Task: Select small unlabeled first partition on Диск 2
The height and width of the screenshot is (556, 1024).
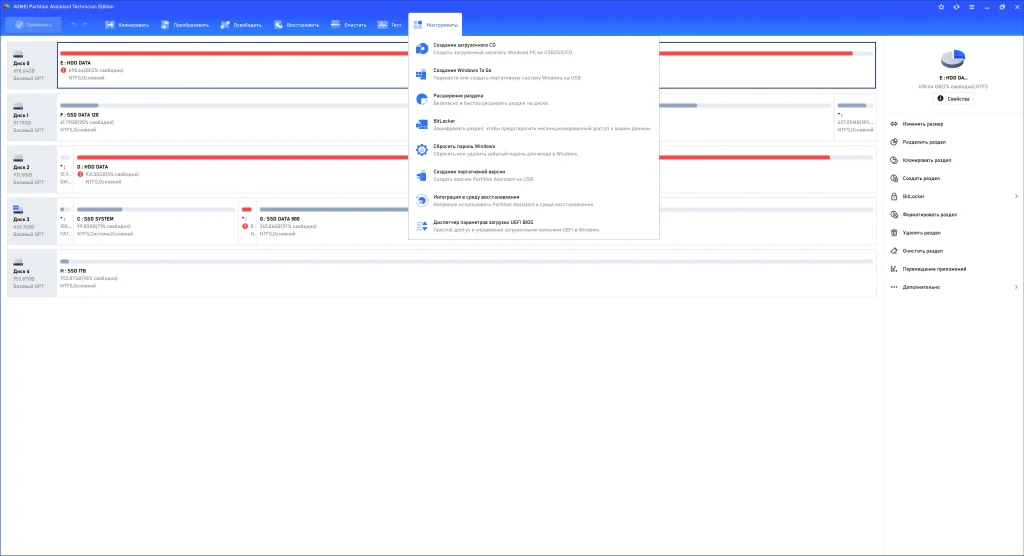Action: coord(65,169)
